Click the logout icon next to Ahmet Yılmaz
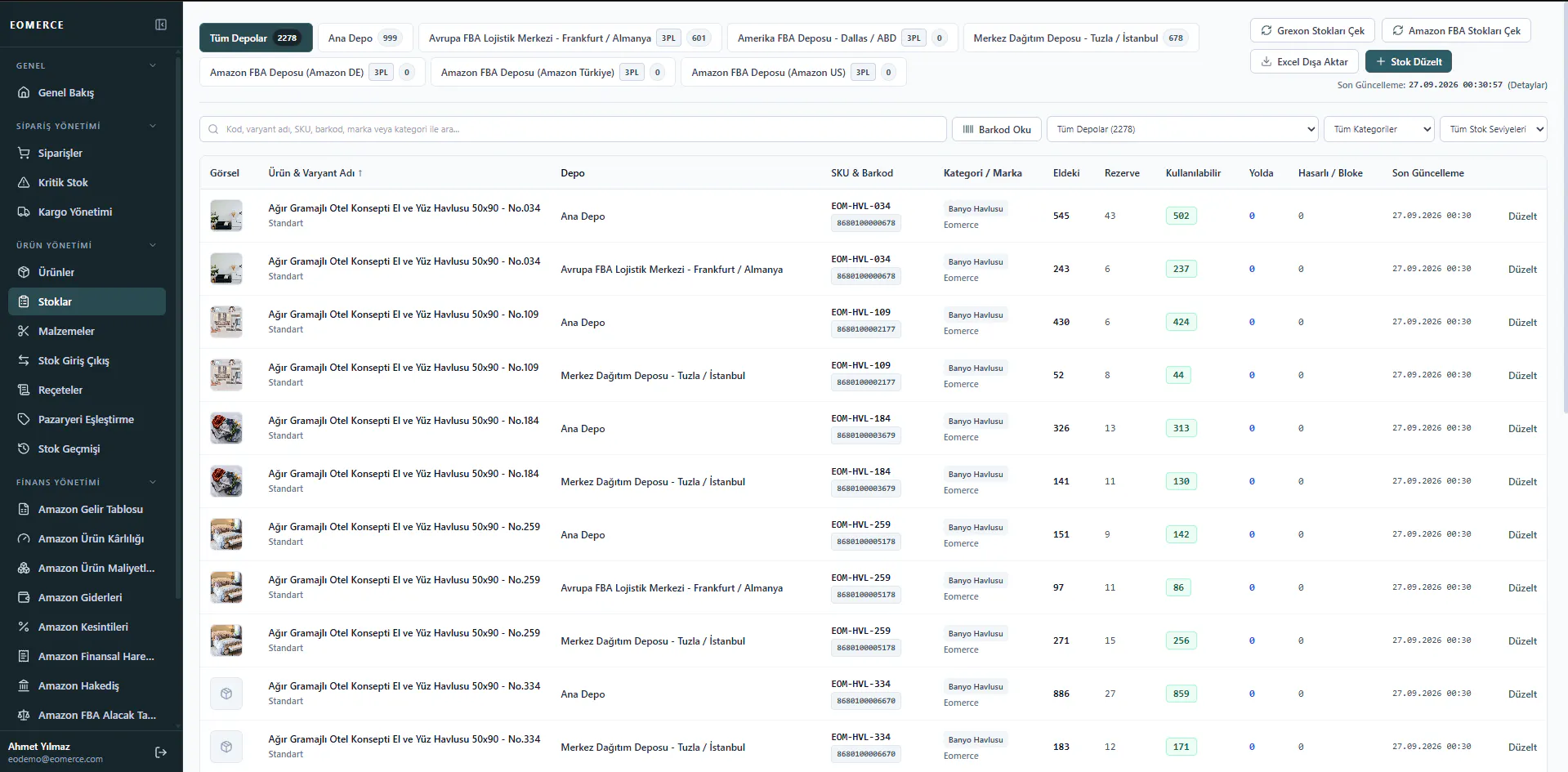The image size is (1568, 772). coord(161,752)
